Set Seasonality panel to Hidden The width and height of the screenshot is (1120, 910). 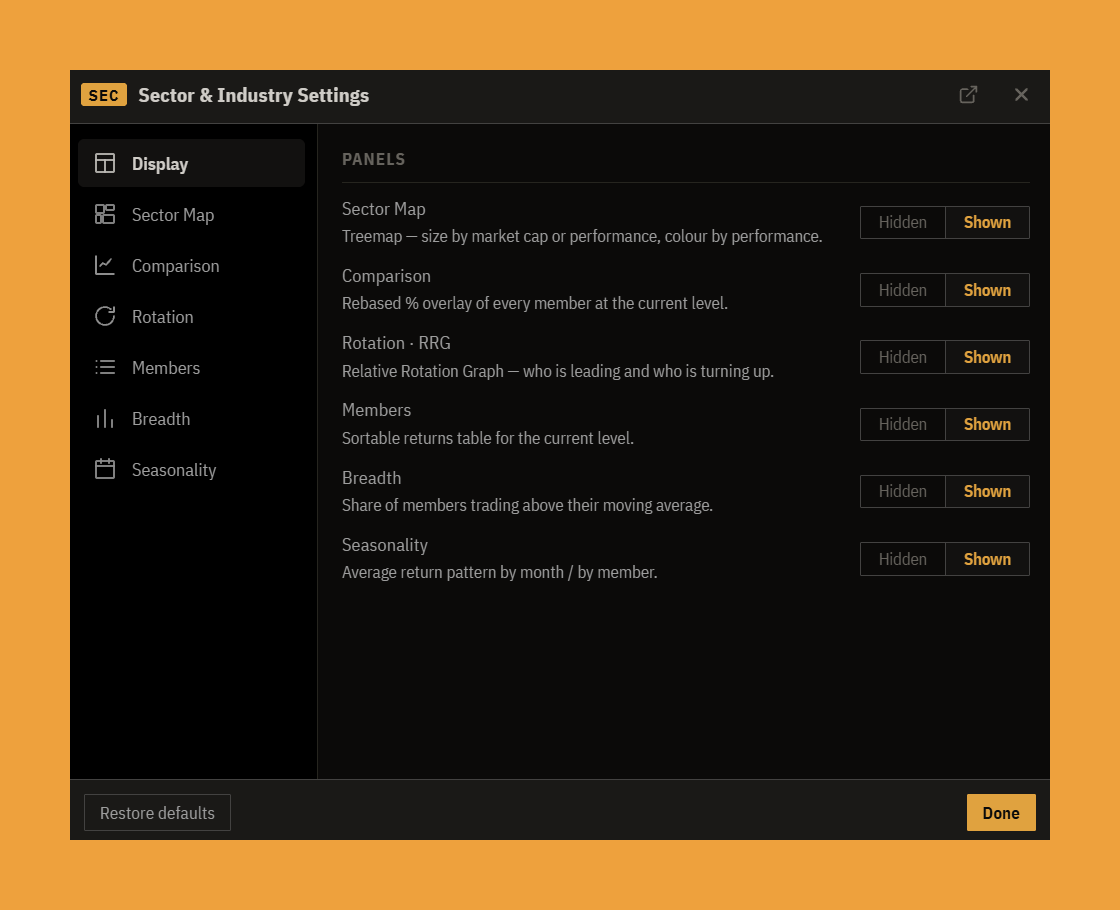click(x=903, y=559)
